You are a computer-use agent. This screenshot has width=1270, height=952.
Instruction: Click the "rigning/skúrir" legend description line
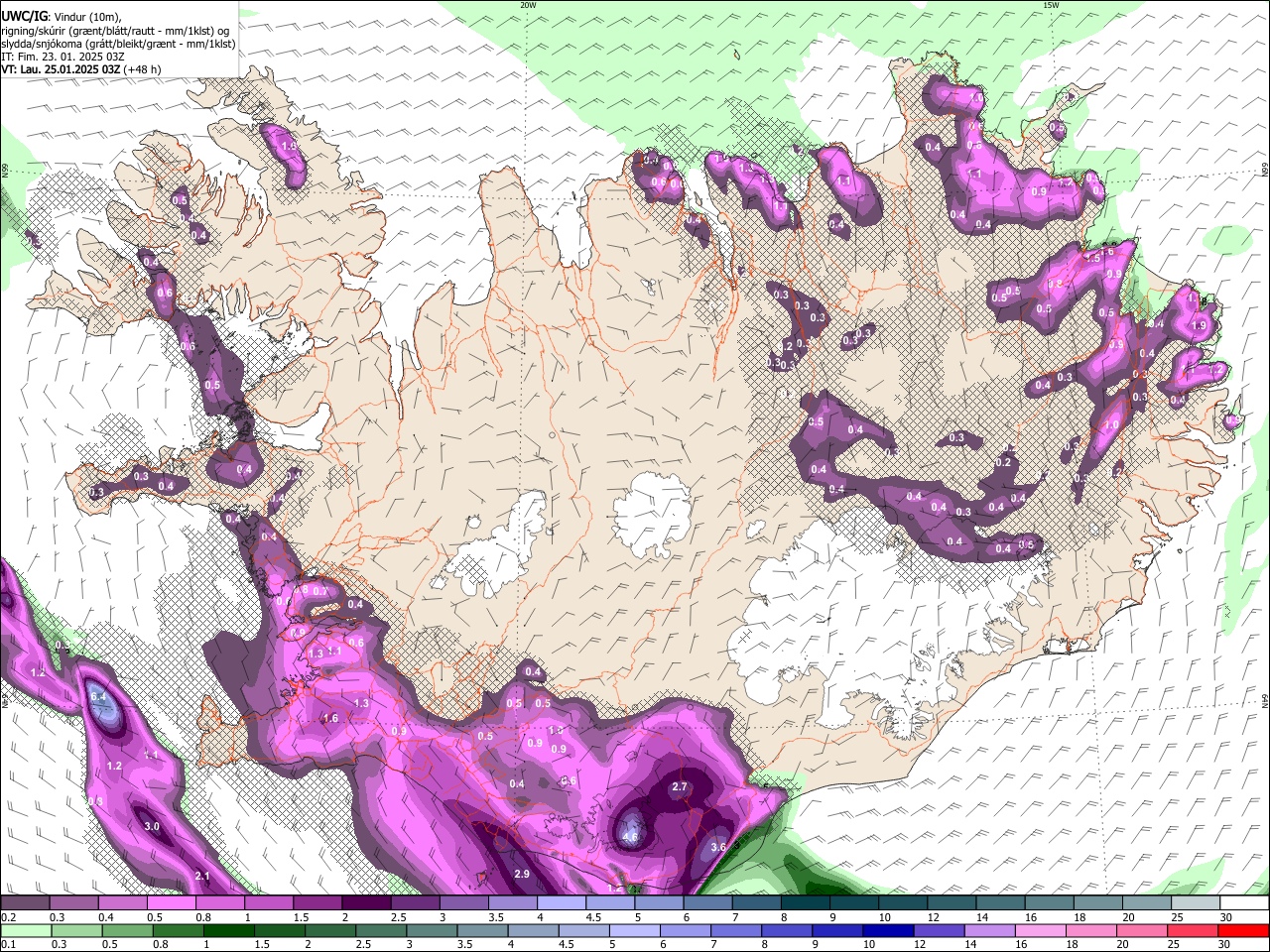click(115, 31)
